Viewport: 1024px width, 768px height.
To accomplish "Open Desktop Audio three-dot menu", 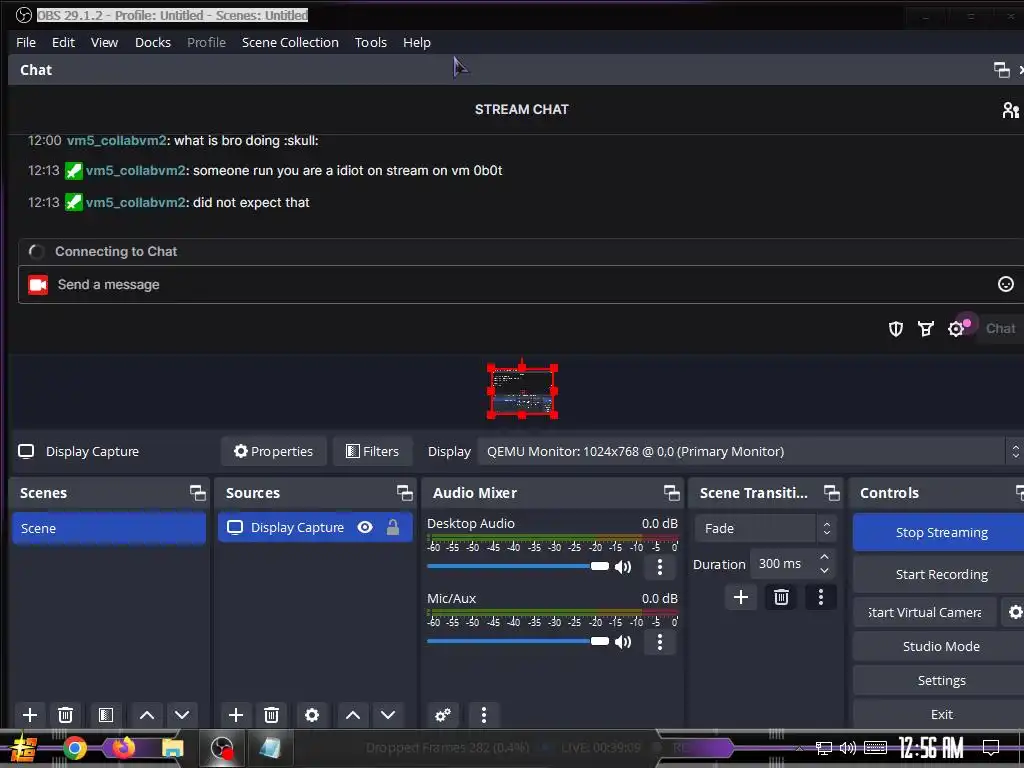I will 660,567.
